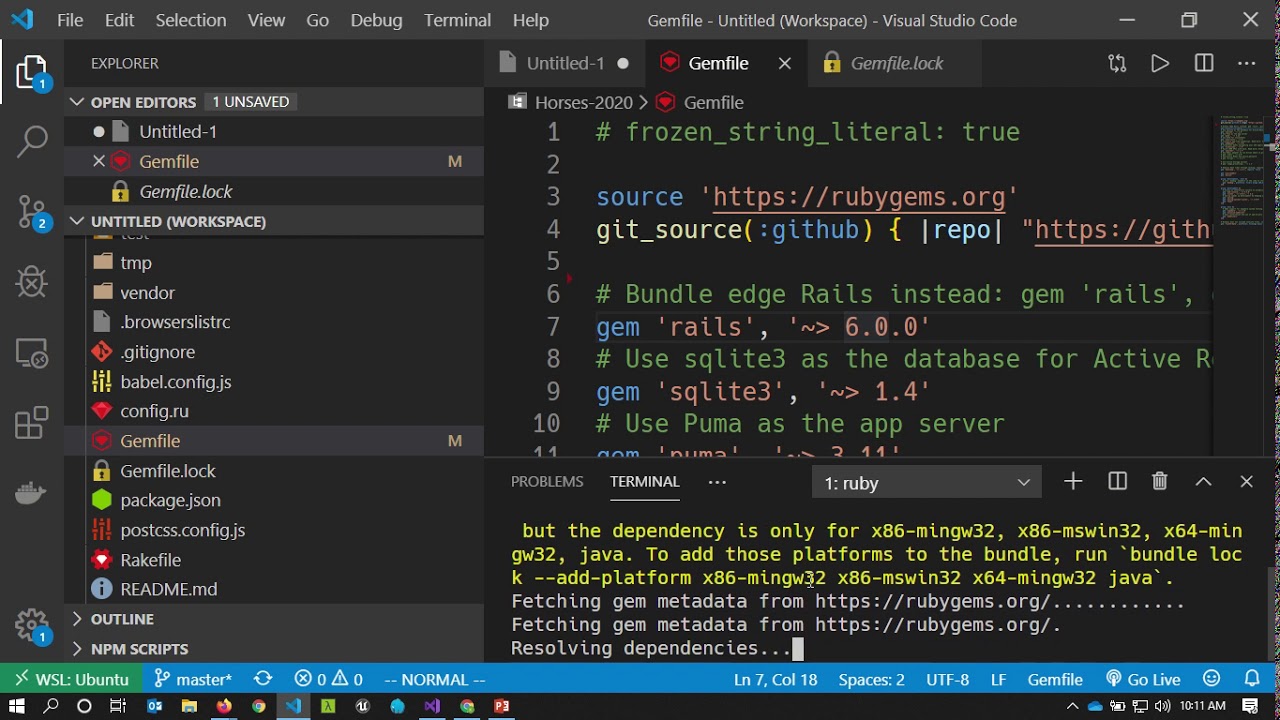Open the Help menu
This screenshot has height=720, width=1280.
[531, 20]
